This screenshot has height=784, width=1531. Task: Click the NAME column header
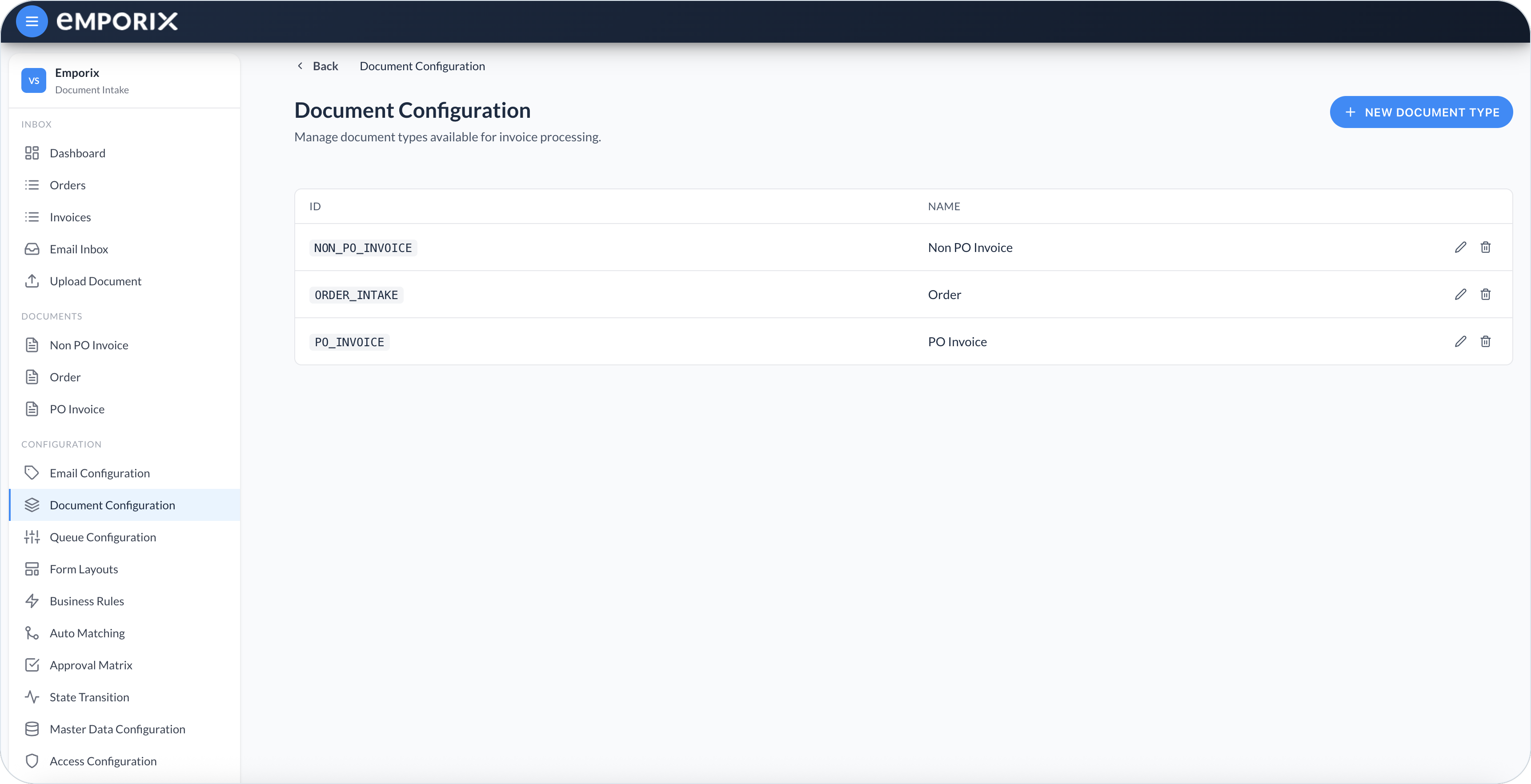(x=944, y=206)
